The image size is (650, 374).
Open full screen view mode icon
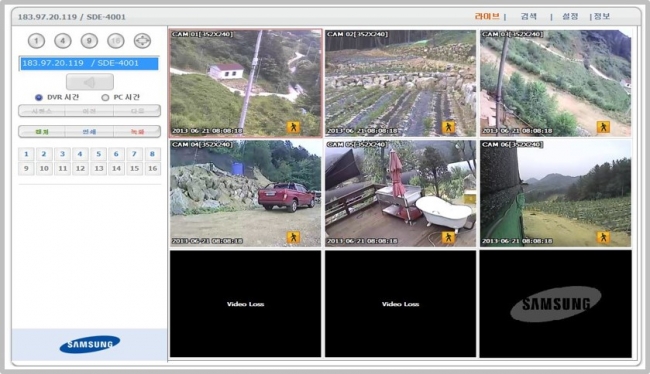(142, 41)
